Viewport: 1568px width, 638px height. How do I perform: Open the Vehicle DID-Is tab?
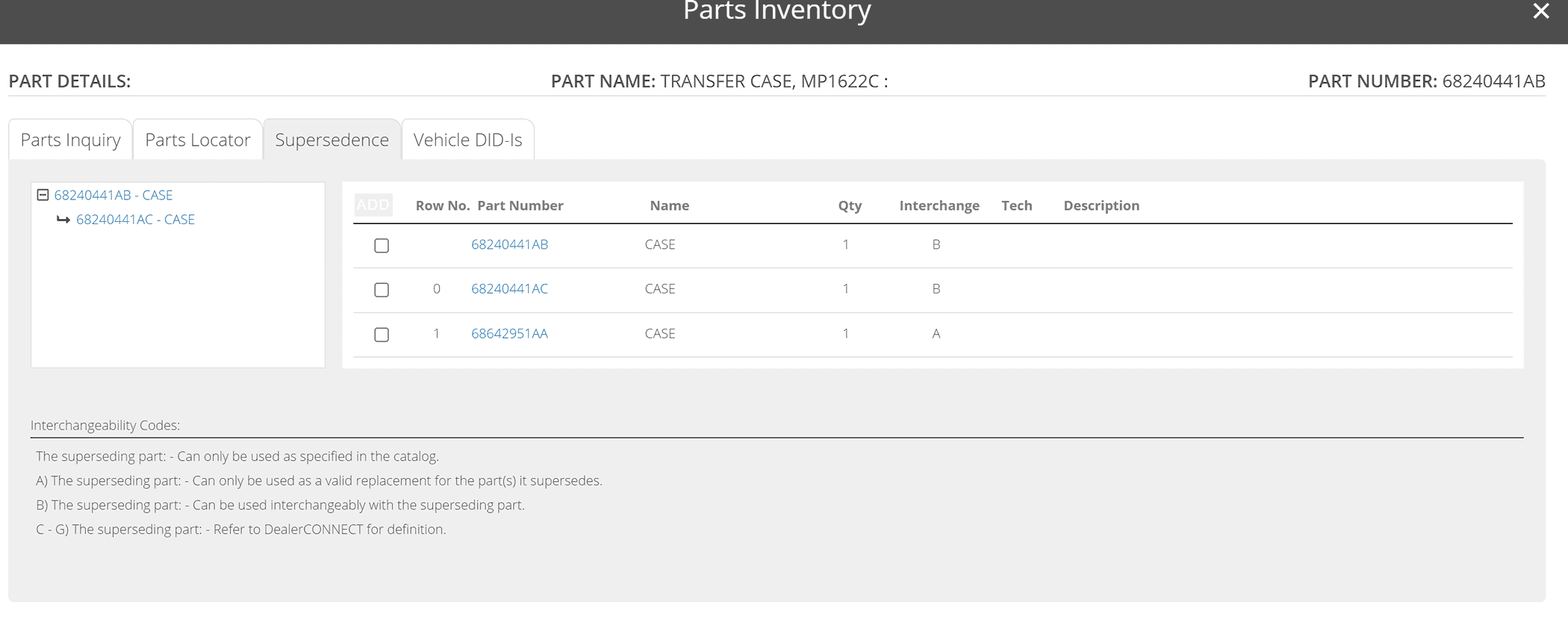(x=467, y=140)
